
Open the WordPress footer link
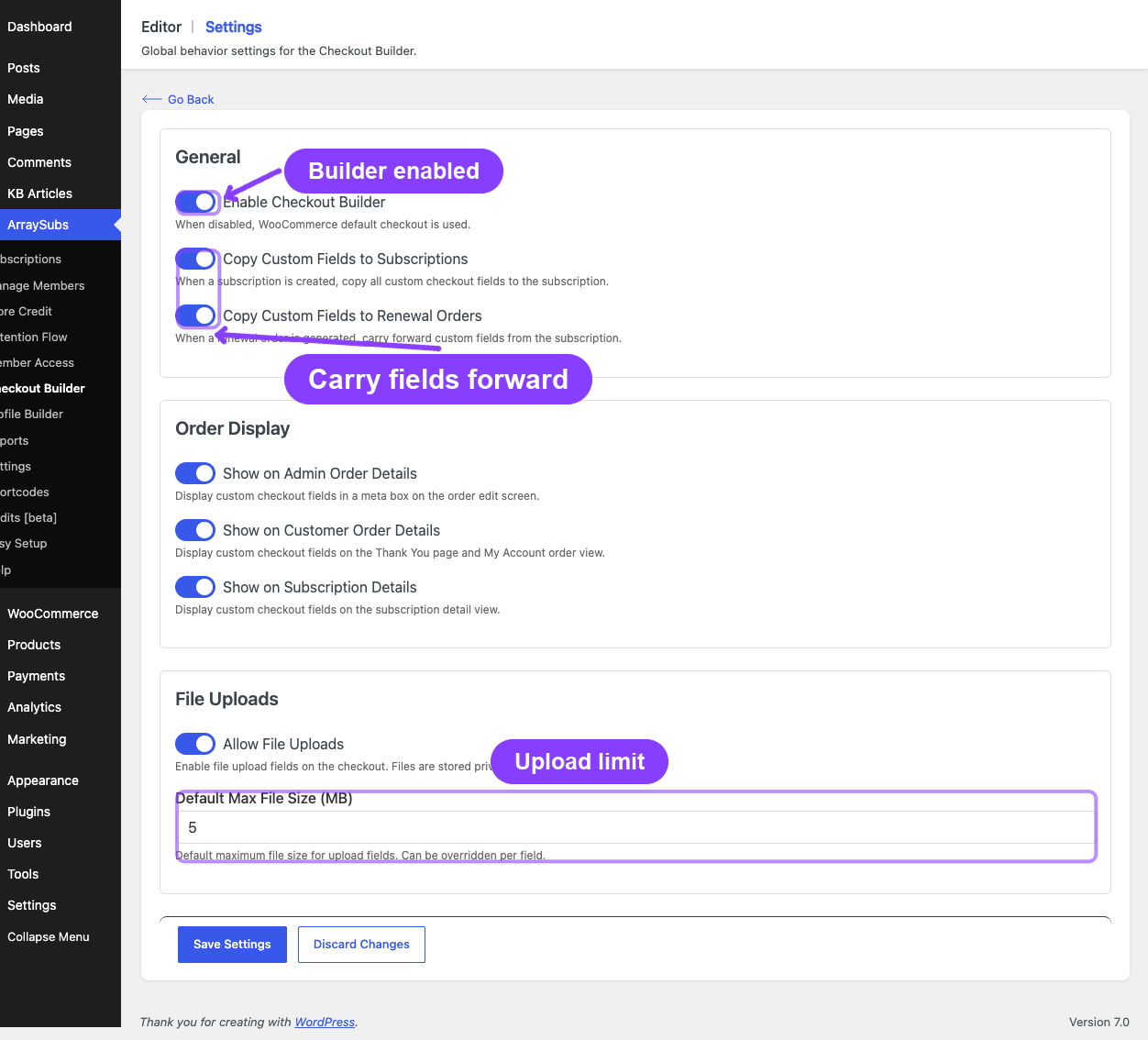click(325, 1022)
